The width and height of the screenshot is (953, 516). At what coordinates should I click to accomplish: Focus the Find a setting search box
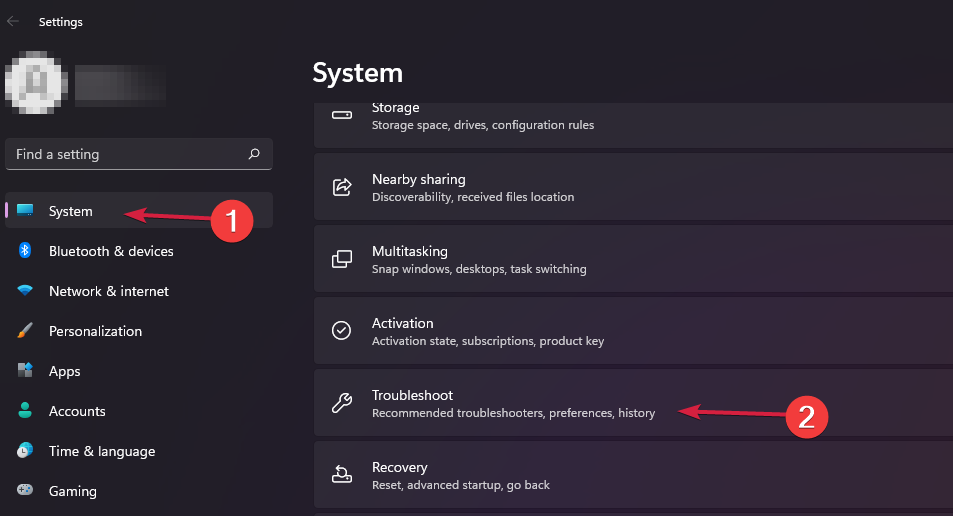point(125,154)
